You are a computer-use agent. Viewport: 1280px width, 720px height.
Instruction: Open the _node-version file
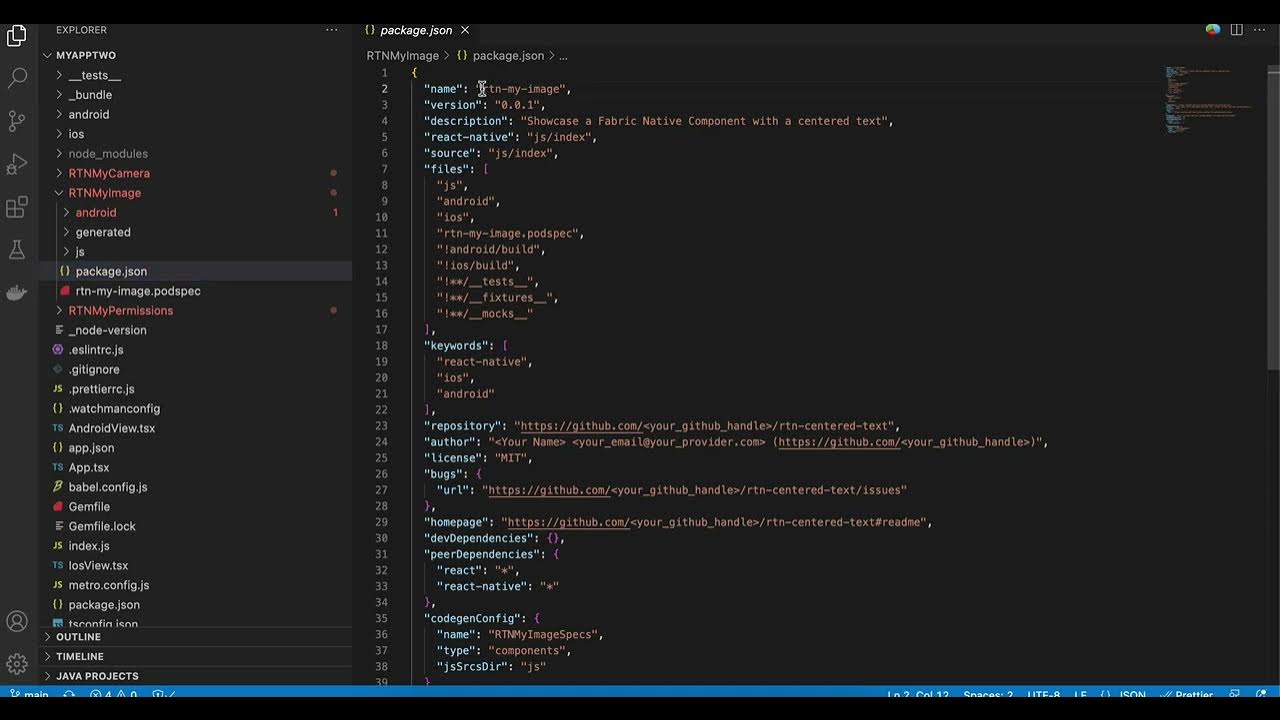point(107,330)
